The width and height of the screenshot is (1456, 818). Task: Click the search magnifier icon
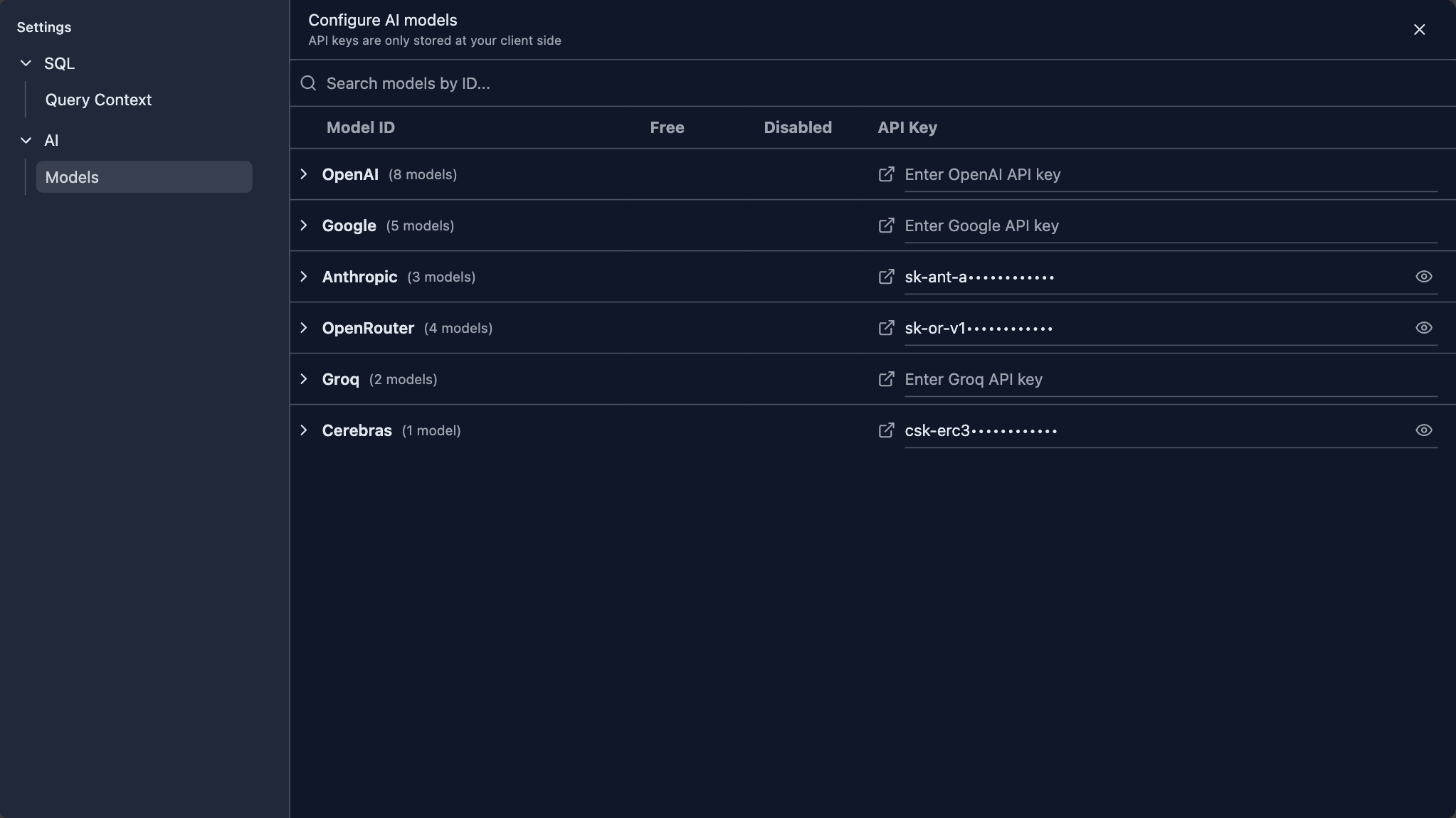point(308,83)
